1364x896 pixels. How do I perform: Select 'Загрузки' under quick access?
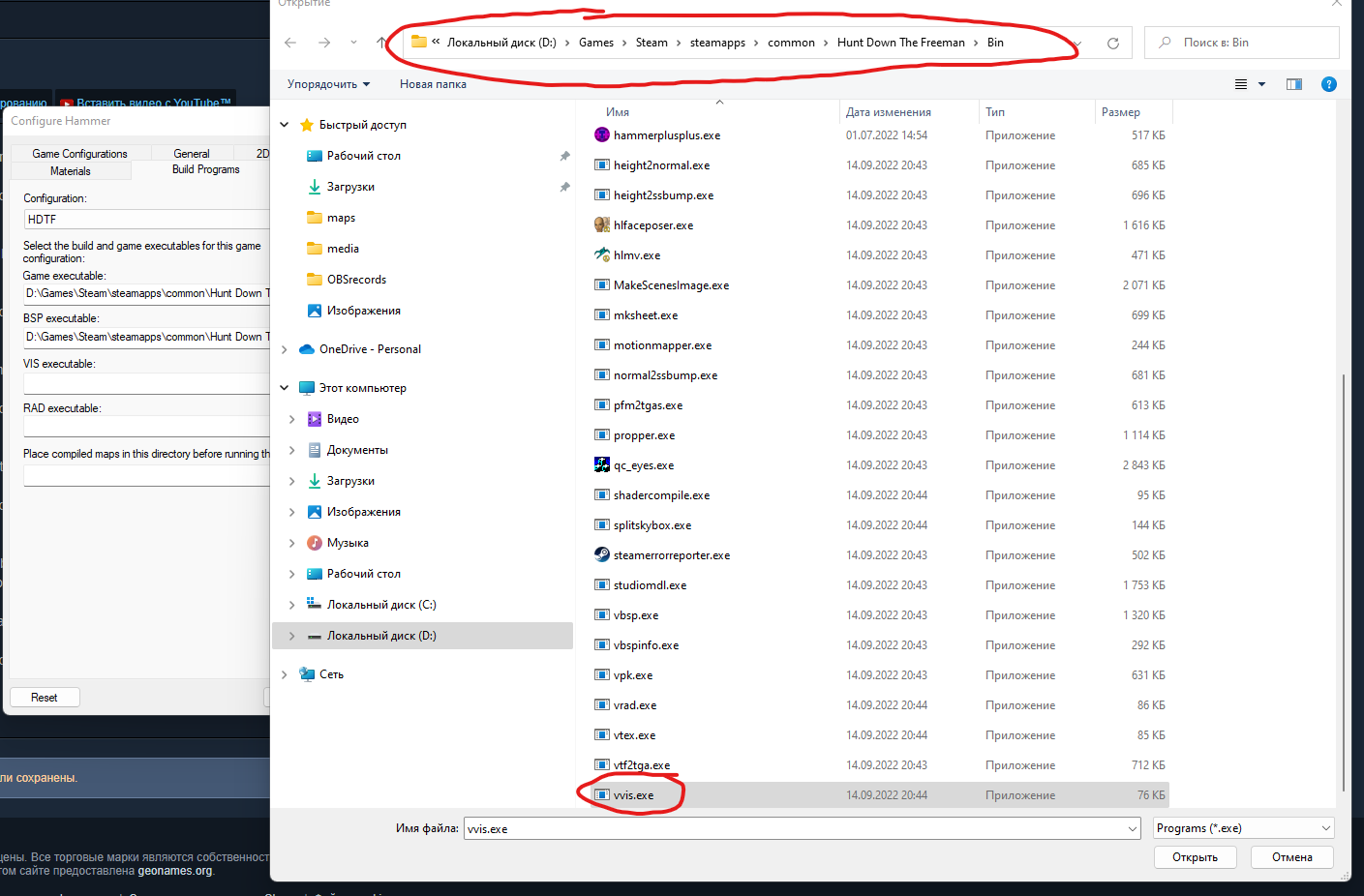pos(350,187)
